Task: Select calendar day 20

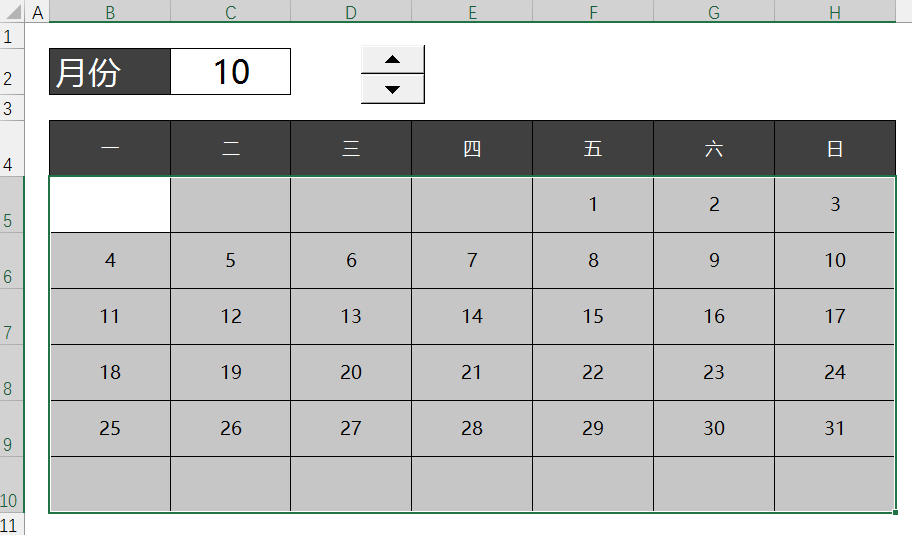Action: (351, 372)
